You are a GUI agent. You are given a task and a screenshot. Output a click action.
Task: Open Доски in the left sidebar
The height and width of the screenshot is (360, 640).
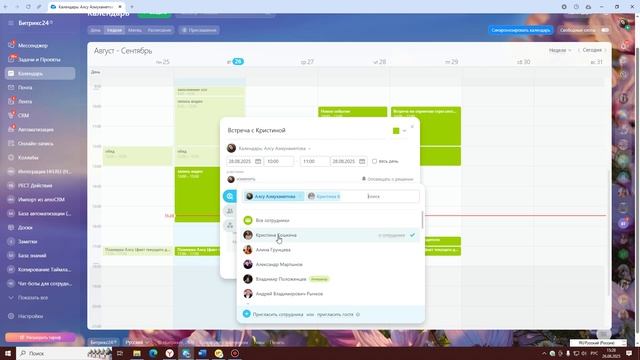click(x=25, y=227)
